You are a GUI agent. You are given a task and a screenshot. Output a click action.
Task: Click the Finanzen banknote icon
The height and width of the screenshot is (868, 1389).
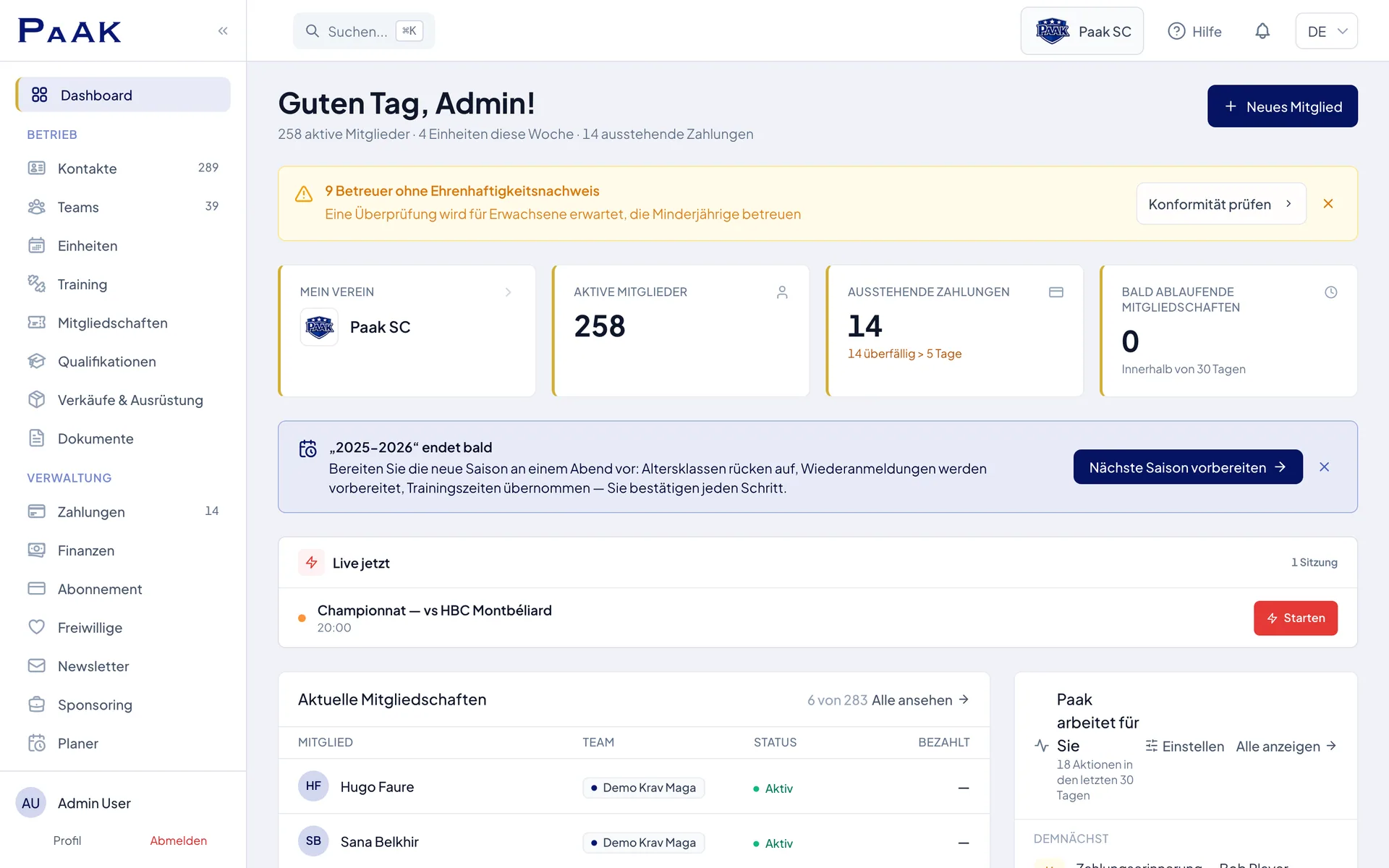[36, 550]
